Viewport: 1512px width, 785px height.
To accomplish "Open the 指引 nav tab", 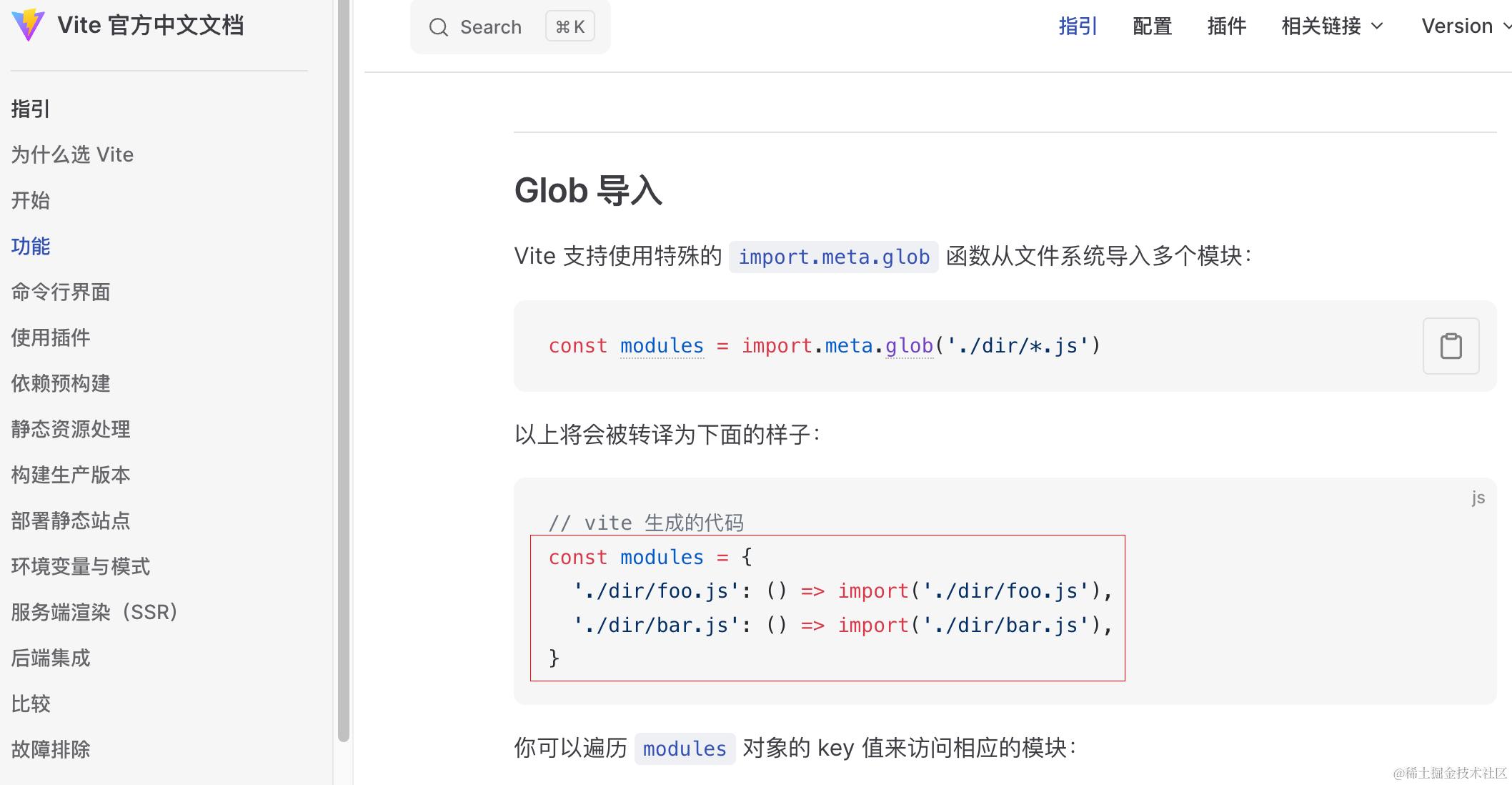I will 1078,26.
